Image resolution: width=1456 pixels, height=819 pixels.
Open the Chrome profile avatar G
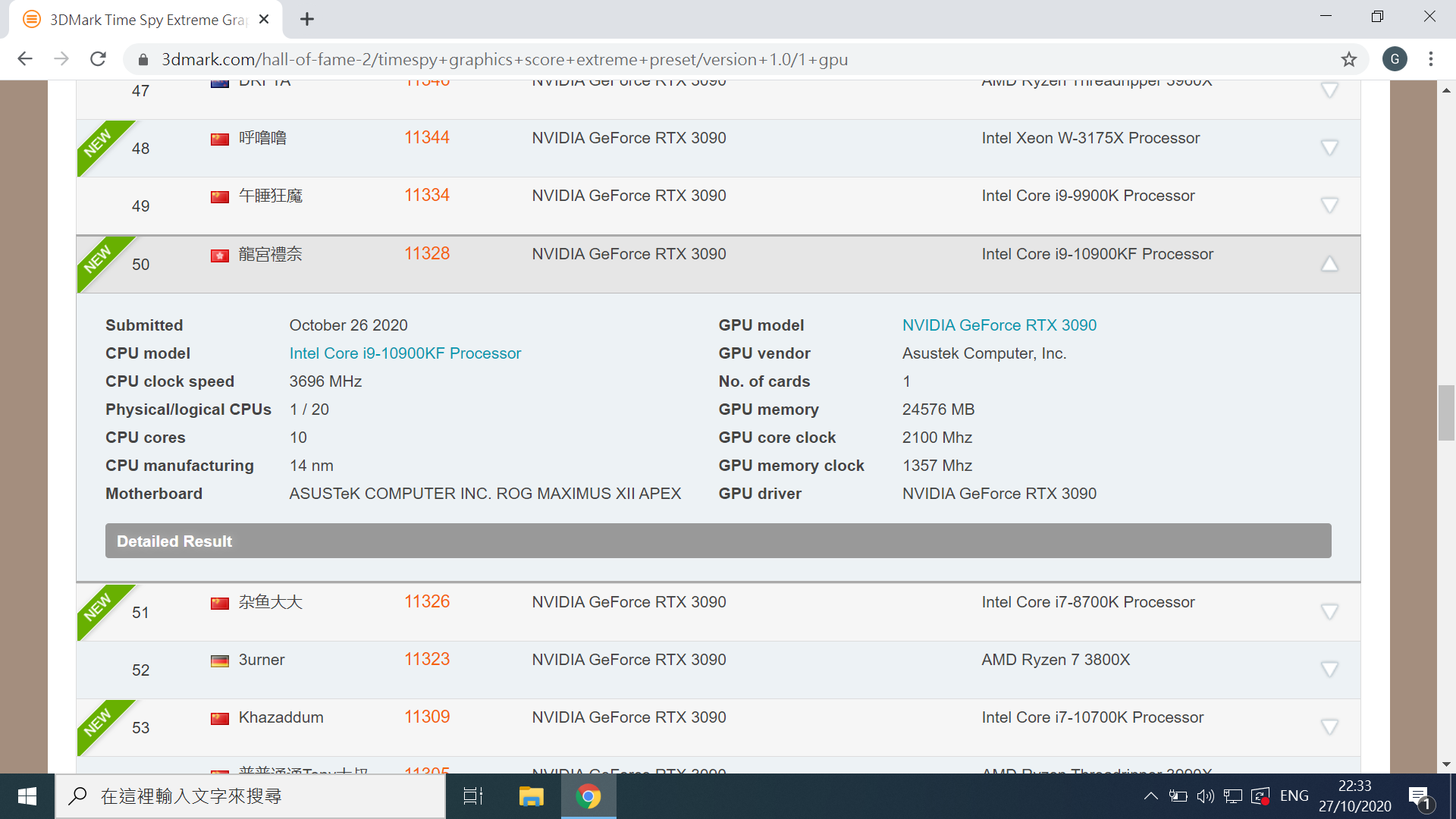point(1395,59)
